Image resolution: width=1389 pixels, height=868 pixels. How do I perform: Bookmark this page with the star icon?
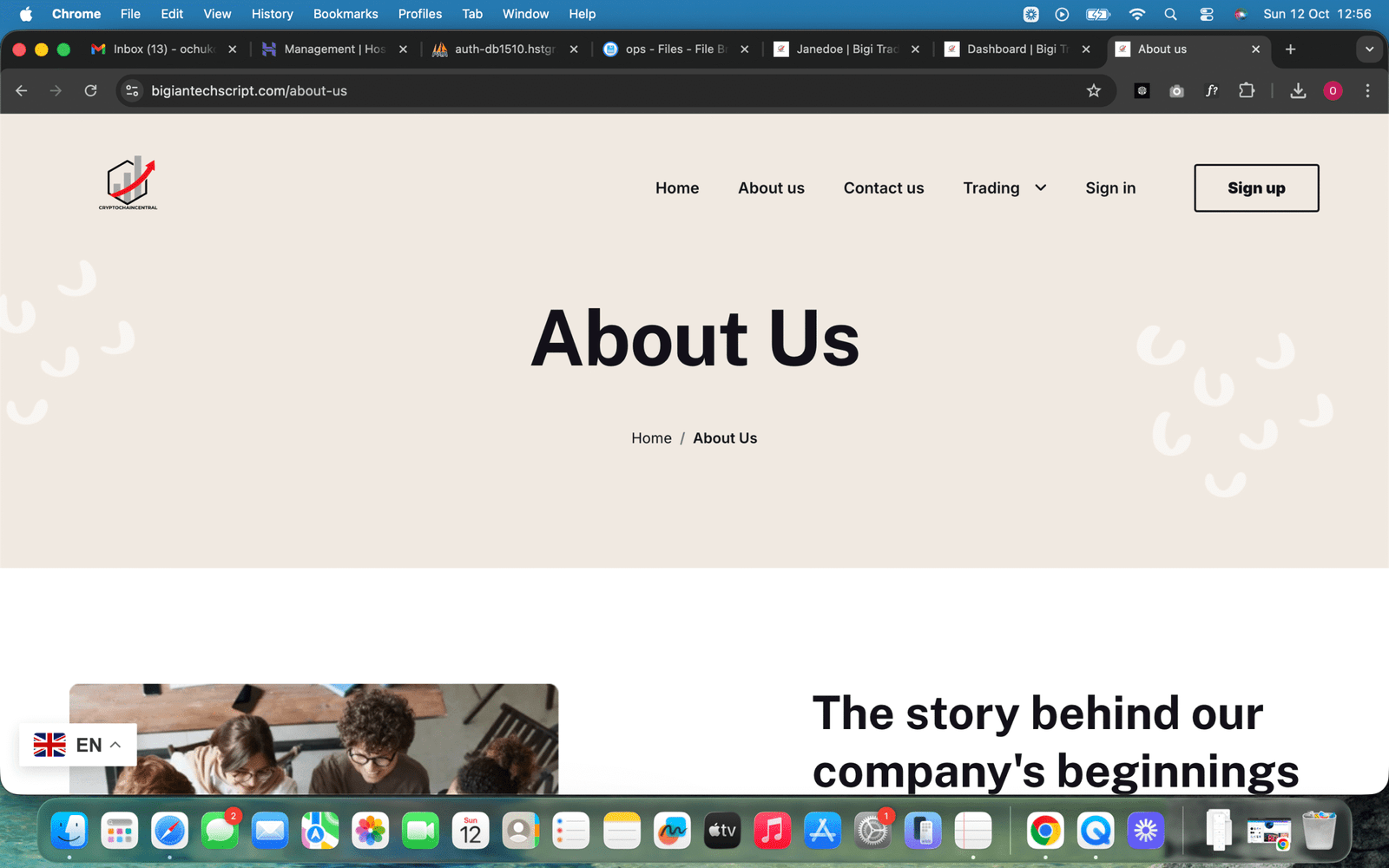tap(1094, 90)
